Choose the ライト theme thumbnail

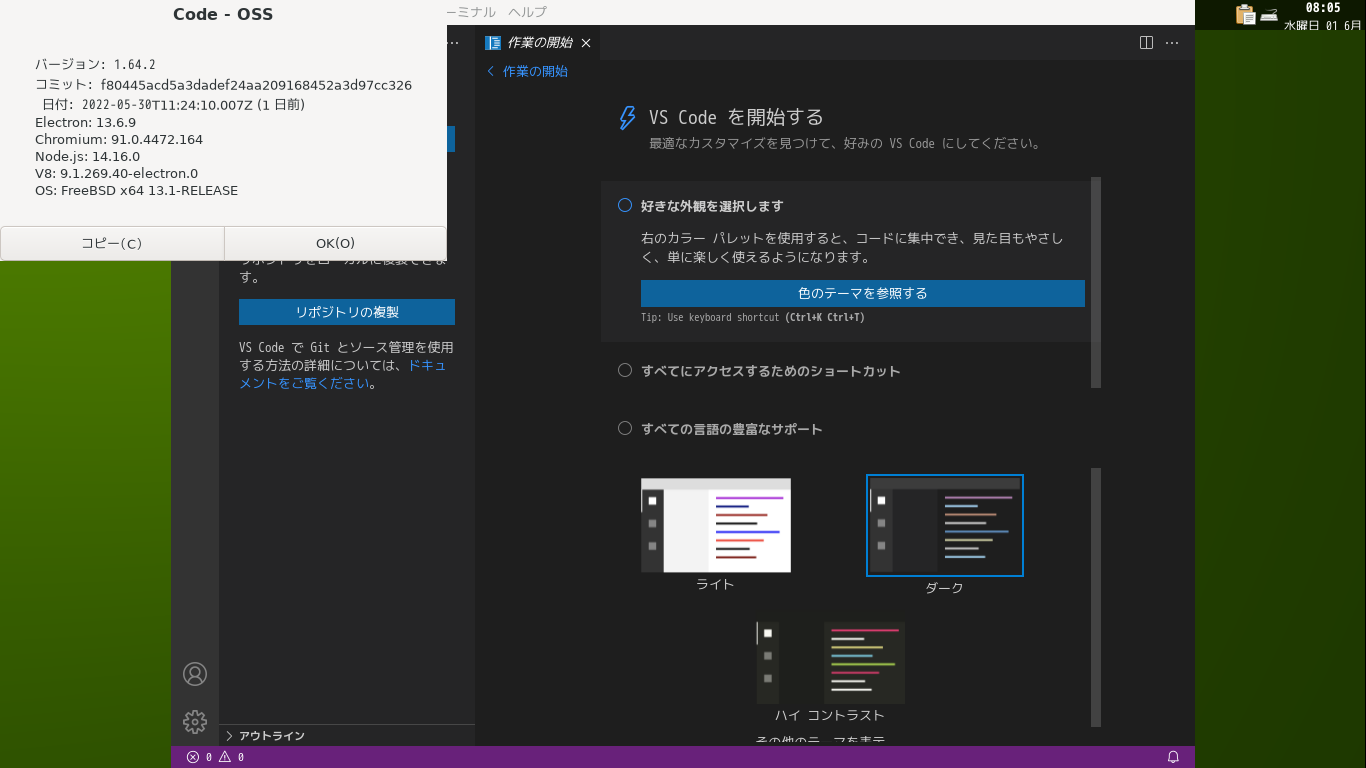click(716, 525)
